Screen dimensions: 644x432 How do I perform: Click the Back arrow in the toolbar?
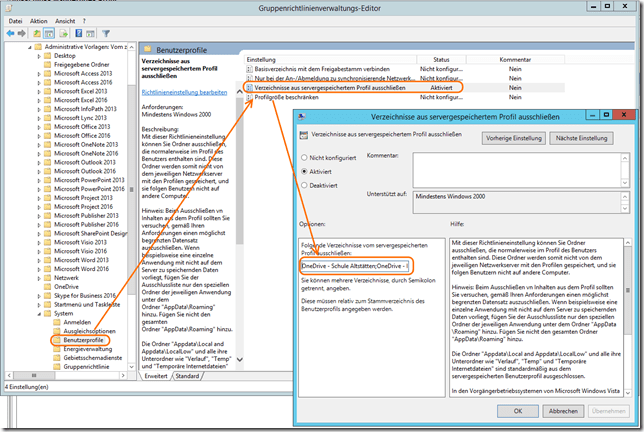(x=11, y=32)
